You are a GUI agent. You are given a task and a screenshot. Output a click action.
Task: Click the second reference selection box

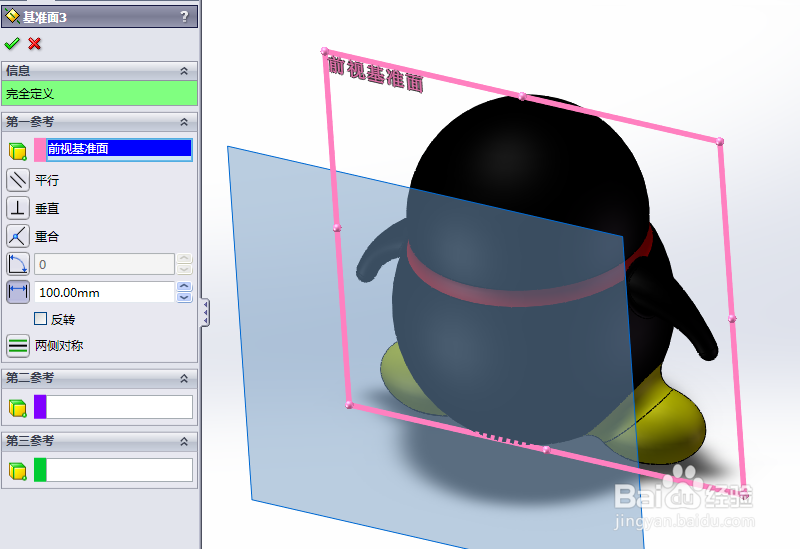point(119,407)
